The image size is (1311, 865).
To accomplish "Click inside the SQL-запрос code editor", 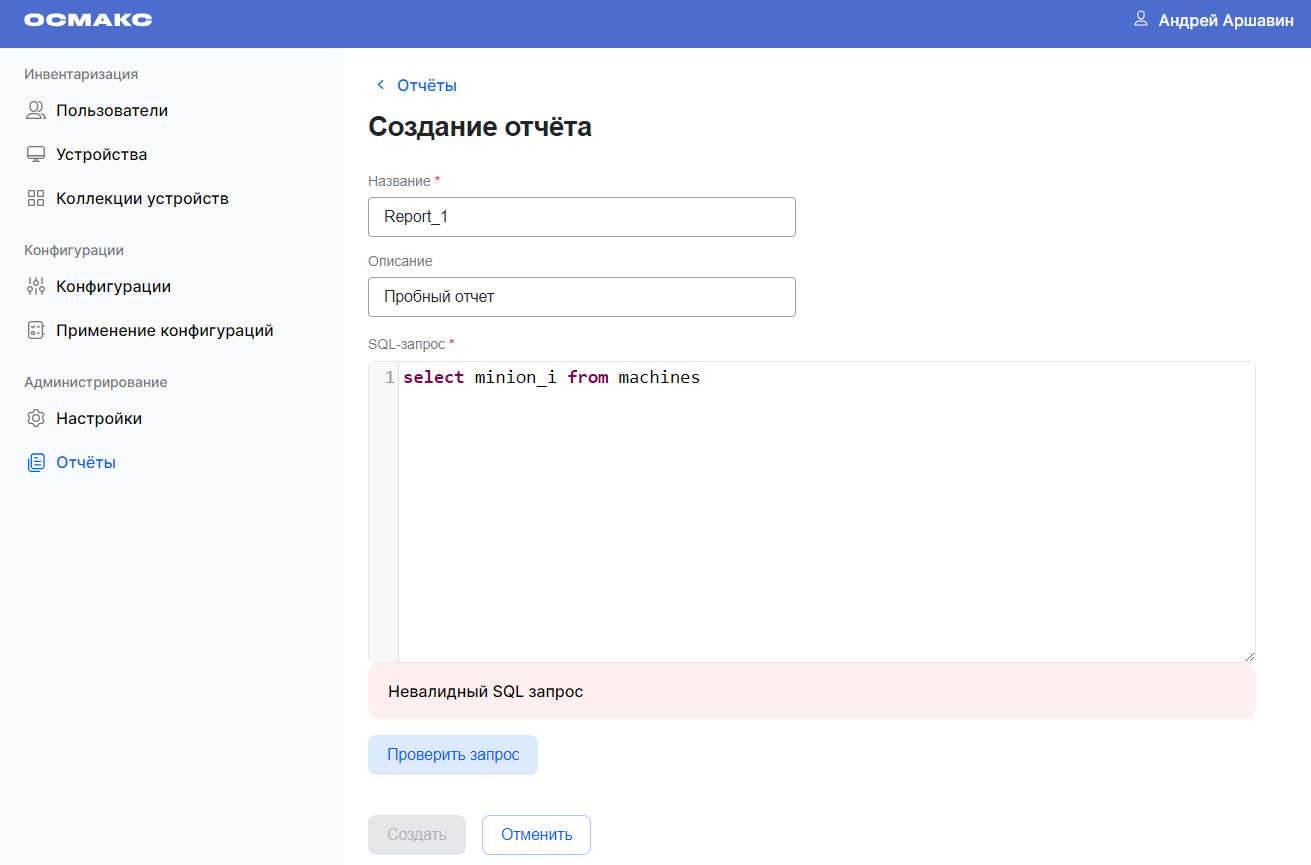I will coord(825,511).
